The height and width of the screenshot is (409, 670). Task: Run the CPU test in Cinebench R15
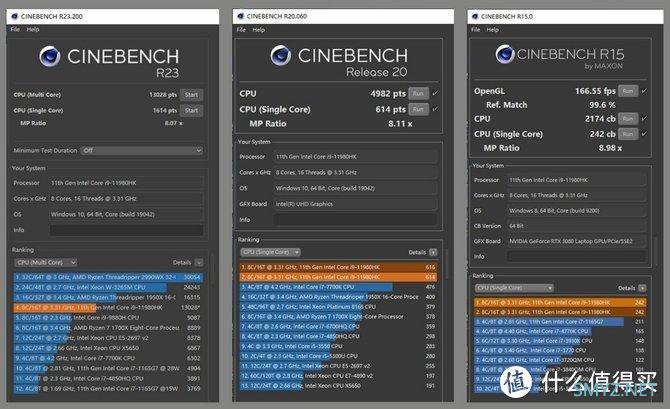point(628,119)
